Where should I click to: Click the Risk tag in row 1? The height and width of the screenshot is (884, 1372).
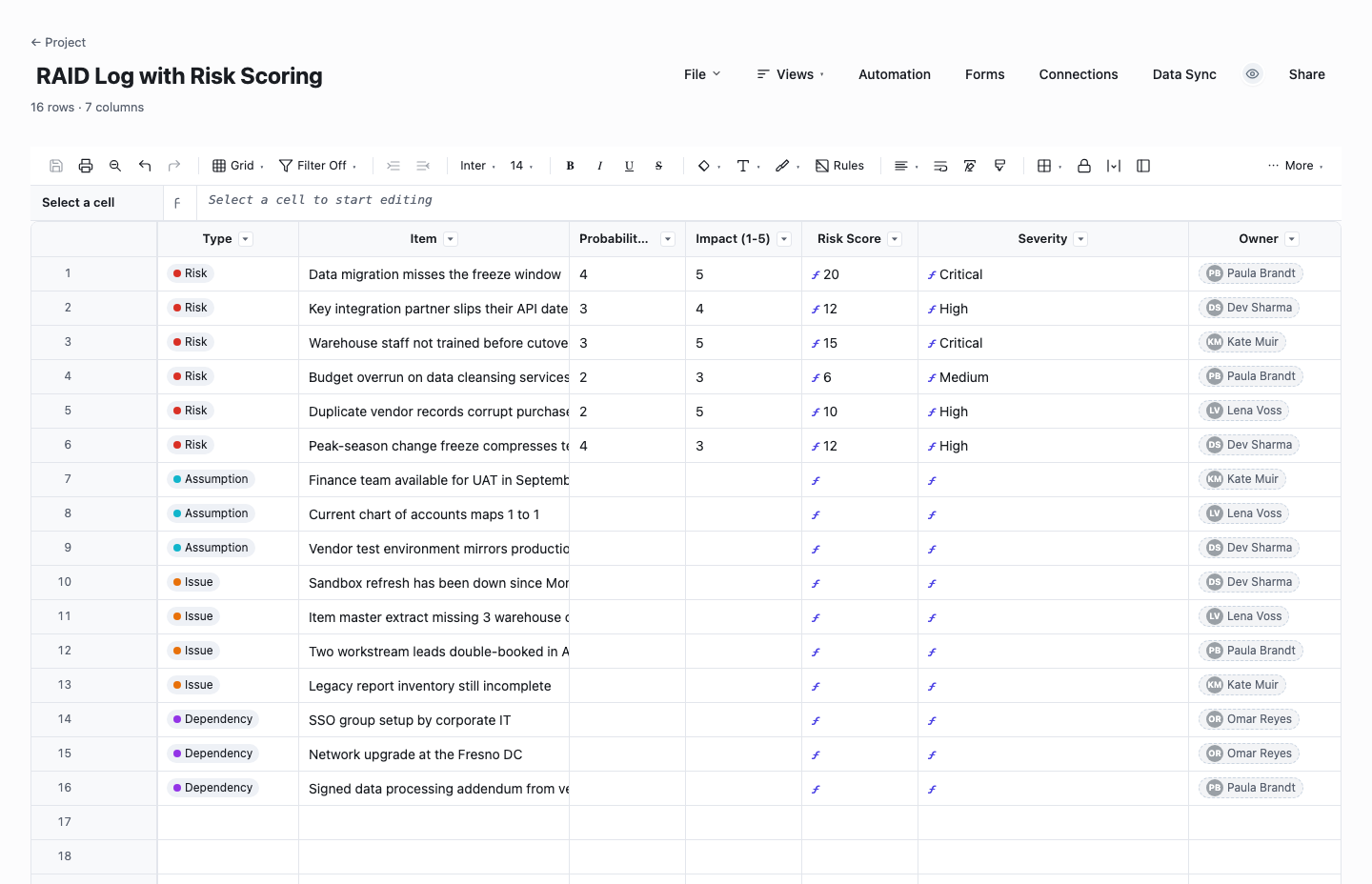[191, 273]
